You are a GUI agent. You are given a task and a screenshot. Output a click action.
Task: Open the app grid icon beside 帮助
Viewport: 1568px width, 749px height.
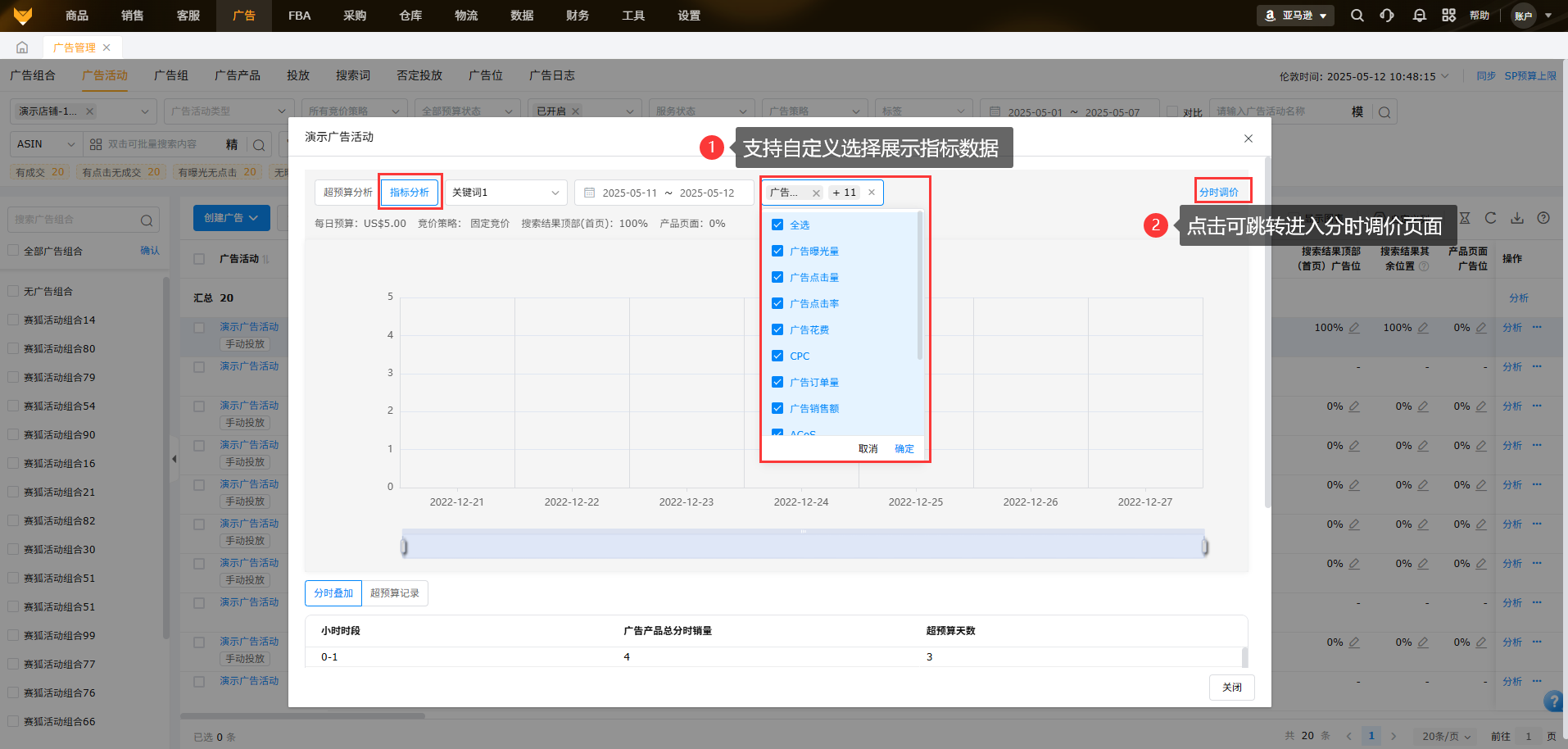(x=1448, y=16)
